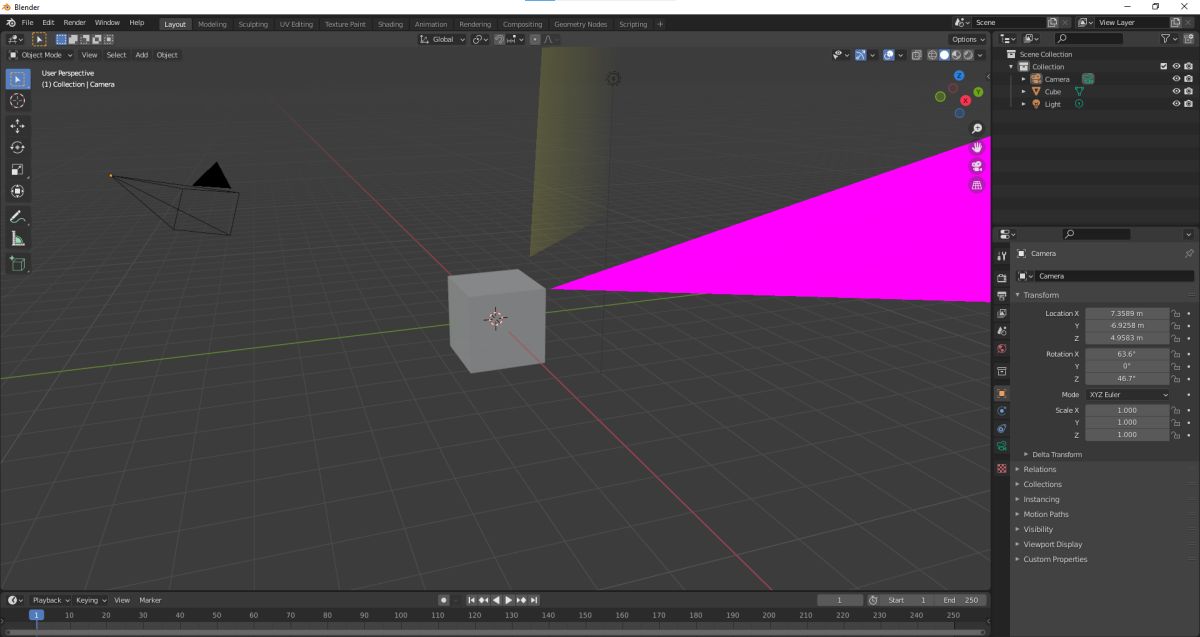Open the rotation Mode XYZ Euler dropdown

coord(1127,395)
